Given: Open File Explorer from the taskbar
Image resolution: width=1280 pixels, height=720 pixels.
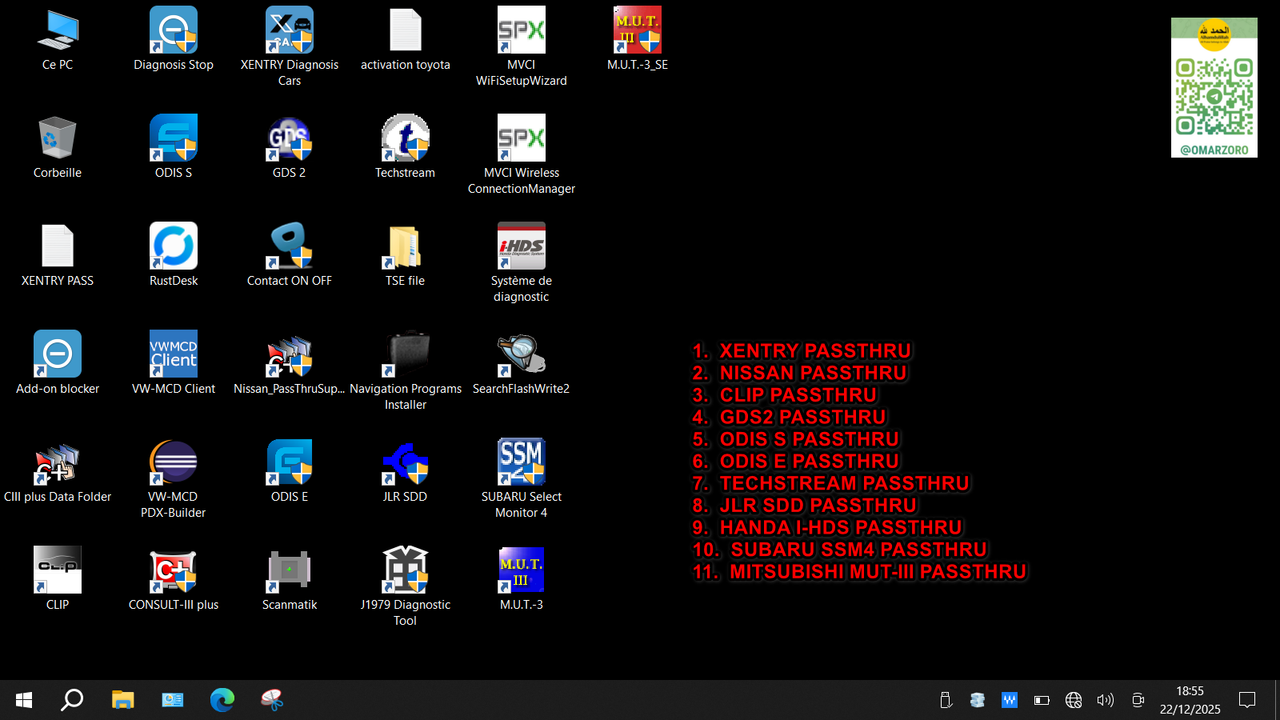Looking at the screenshot, I should 122,700.
